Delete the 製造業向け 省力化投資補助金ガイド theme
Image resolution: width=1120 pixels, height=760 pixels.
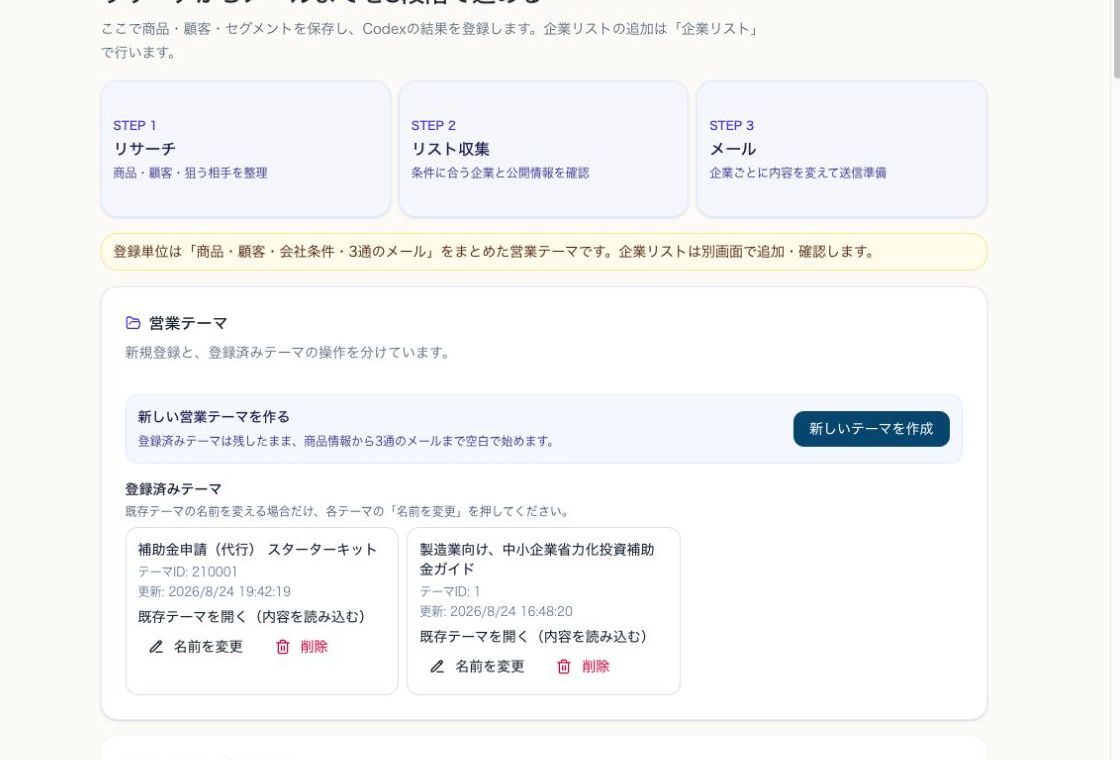[x=583, y=667]
